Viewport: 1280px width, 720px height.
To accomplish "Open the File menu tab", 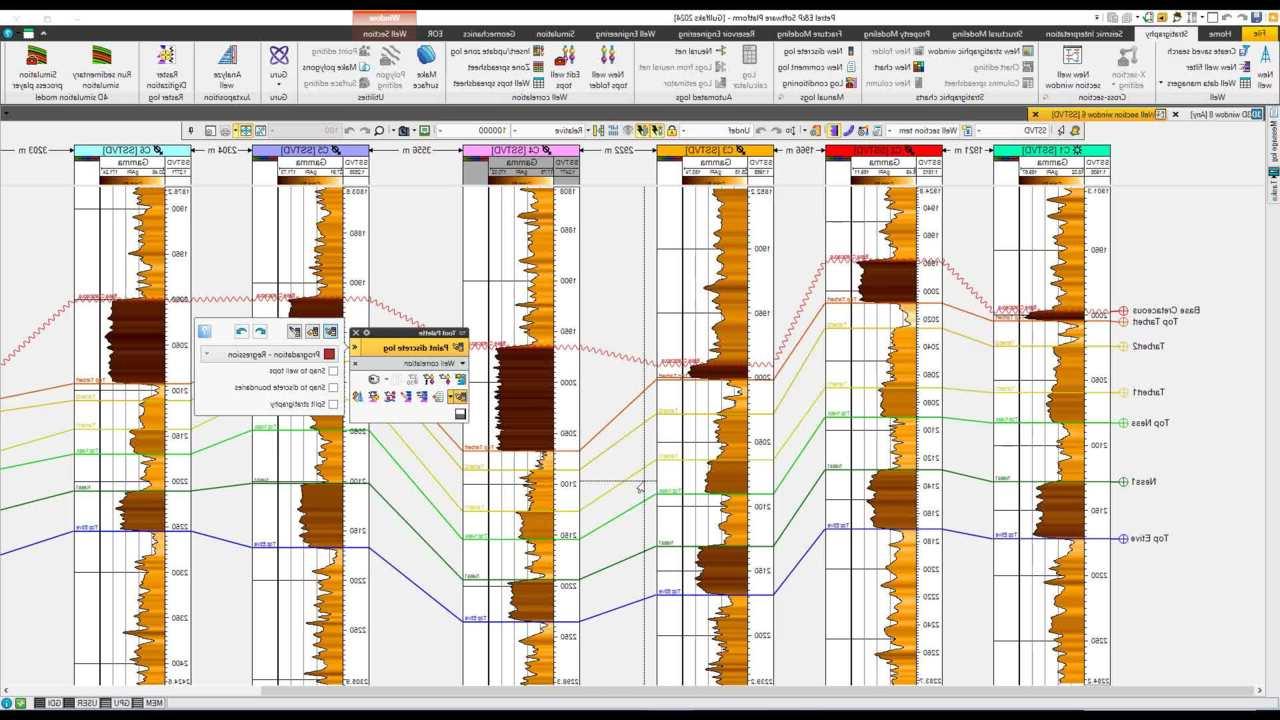I will (x=1258, y=34).
